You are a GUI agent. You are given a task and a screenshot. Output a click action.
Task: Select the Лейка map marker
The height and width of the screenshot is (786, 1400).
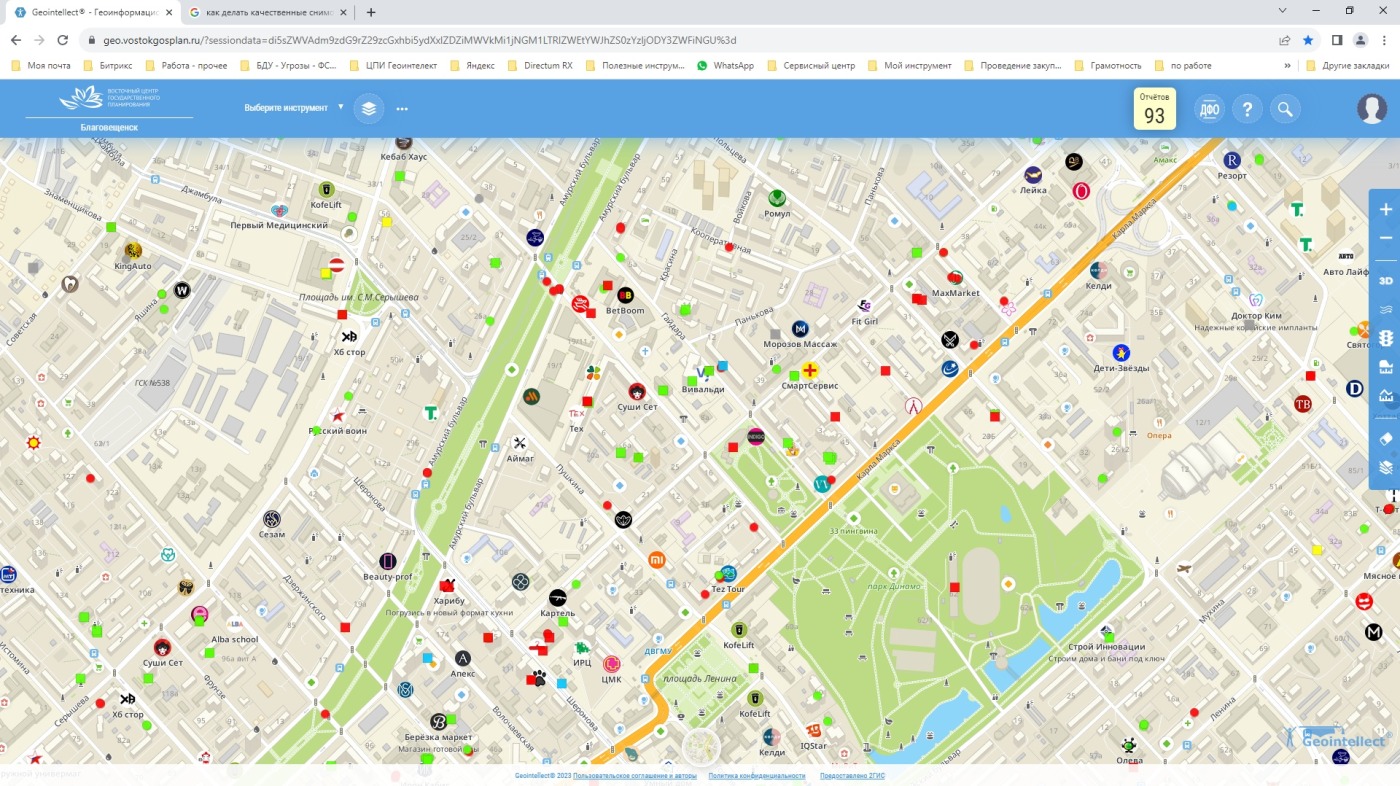pyautogui.click(x=1033, y=175)
